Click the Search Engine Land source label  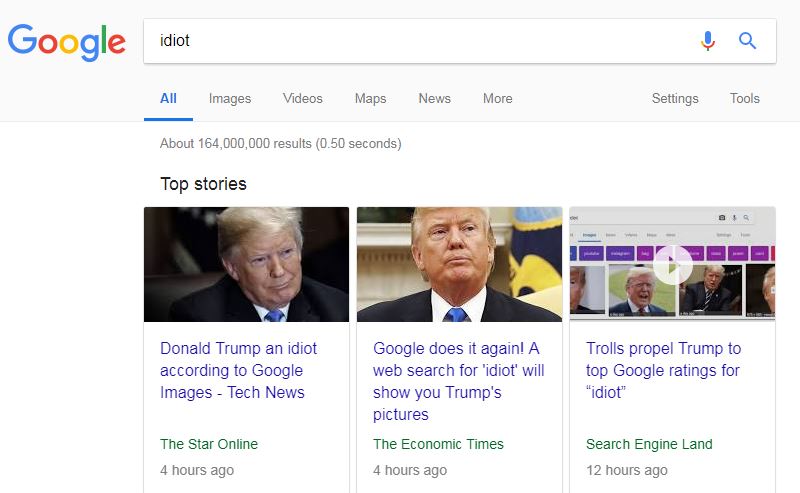[649, 444]
